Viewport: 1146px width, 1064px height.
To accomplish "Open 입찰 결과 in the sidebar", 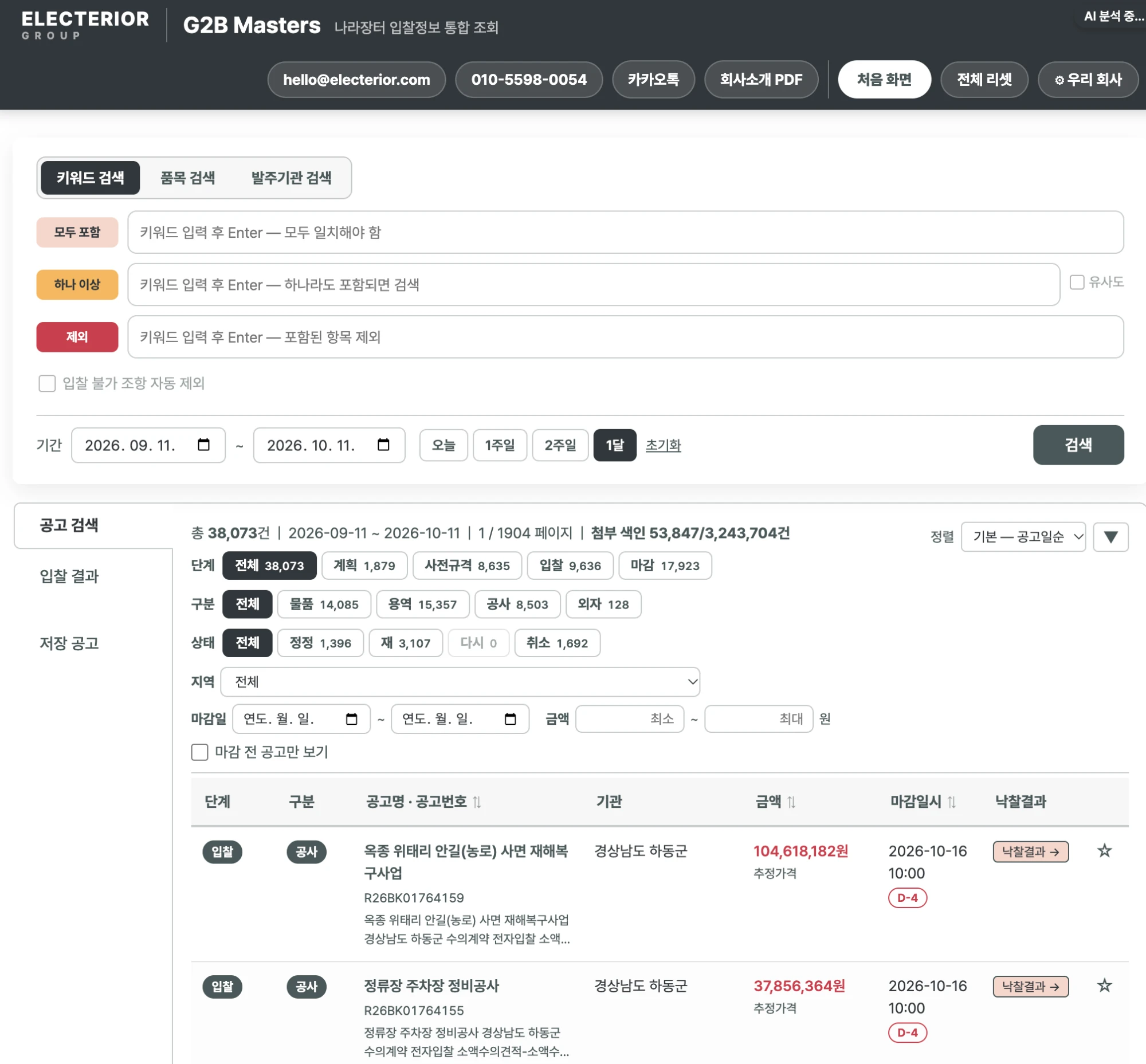I will [x=69, y=576].
